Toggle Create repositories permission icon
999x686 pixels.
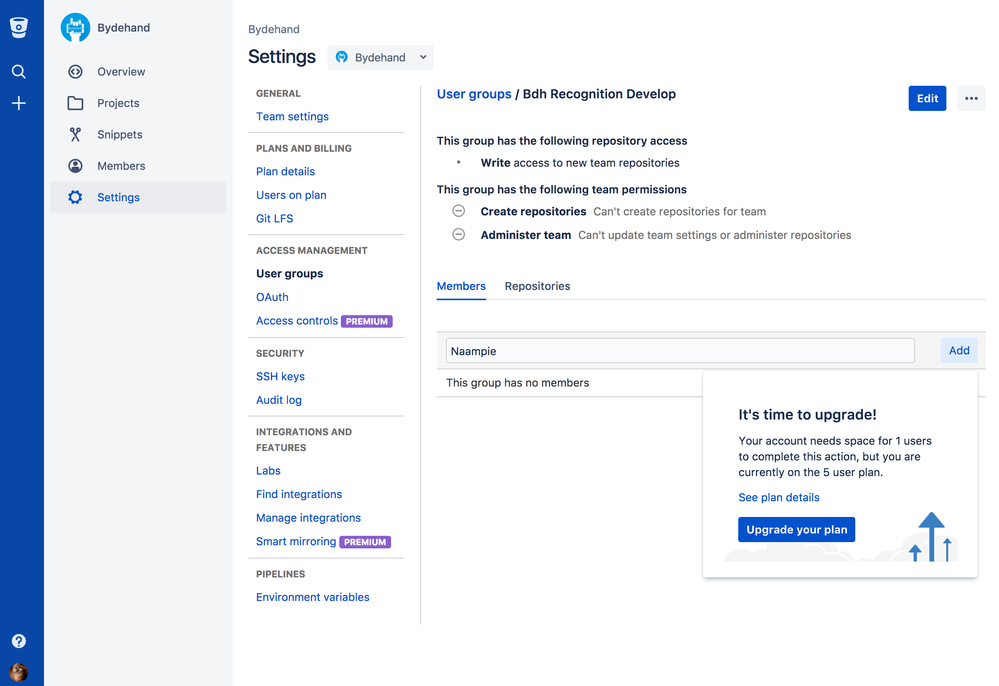coord(459,211)
